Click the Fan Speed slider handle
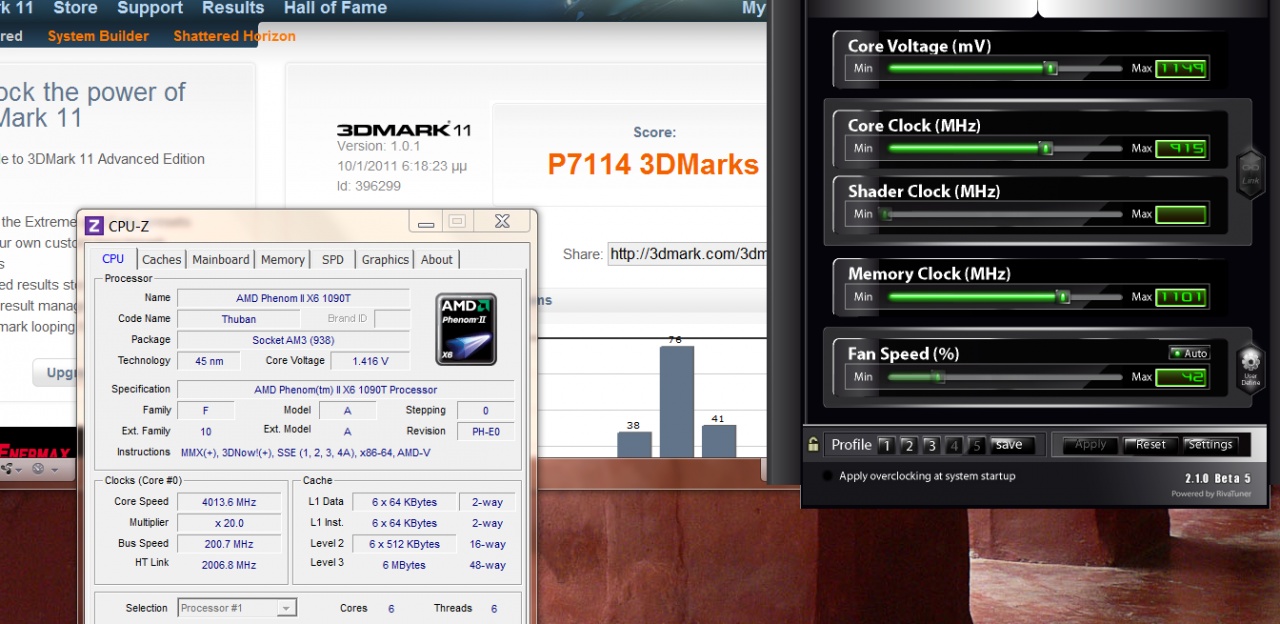This screenshot has height=624, width=1280. [937, 377]
